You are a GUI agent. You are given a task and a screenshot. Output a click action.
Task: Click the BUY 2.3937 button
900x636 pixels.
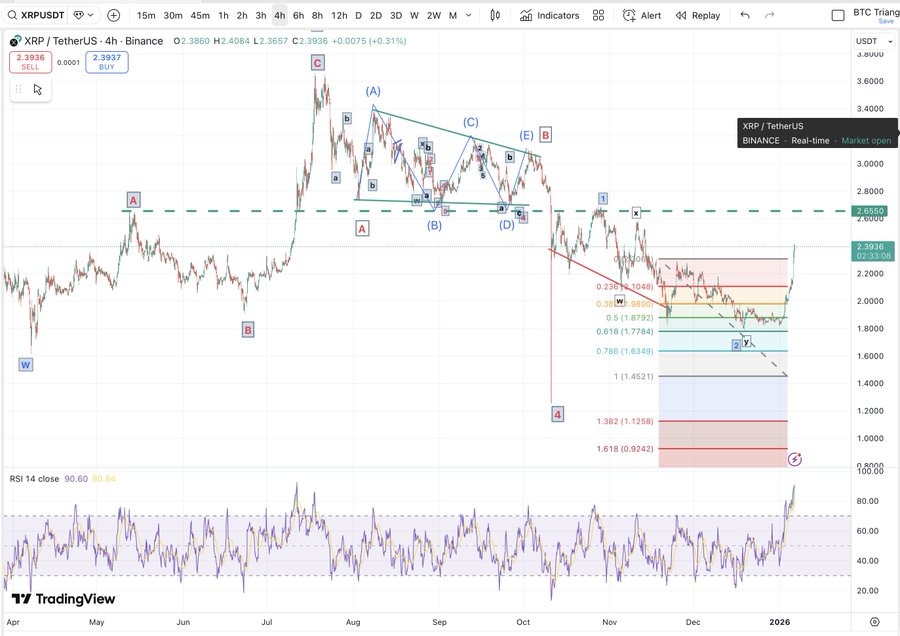click(x=104, y=62)
